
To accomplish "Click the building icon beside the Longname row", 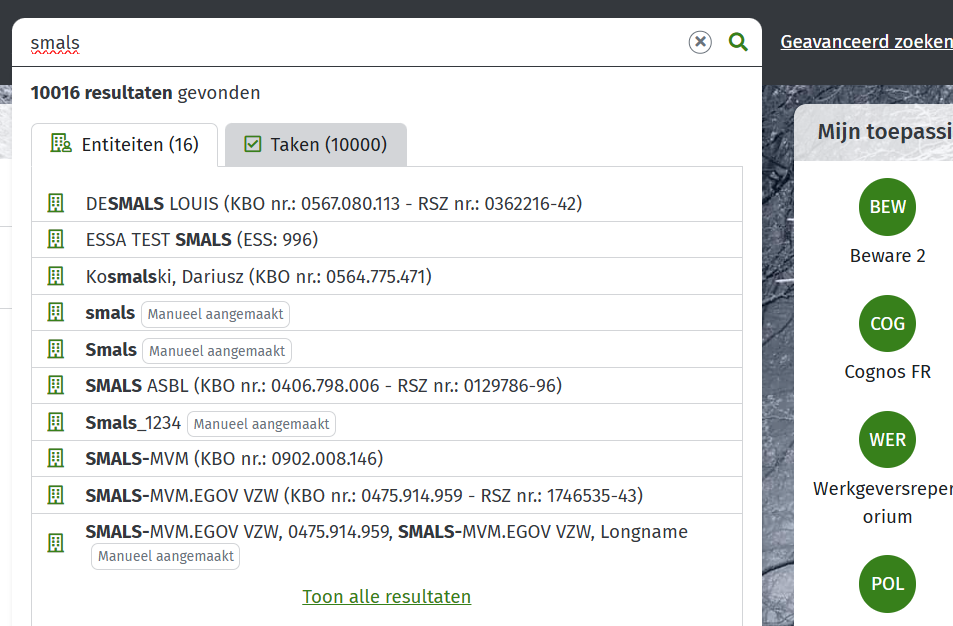I will 56,543.
